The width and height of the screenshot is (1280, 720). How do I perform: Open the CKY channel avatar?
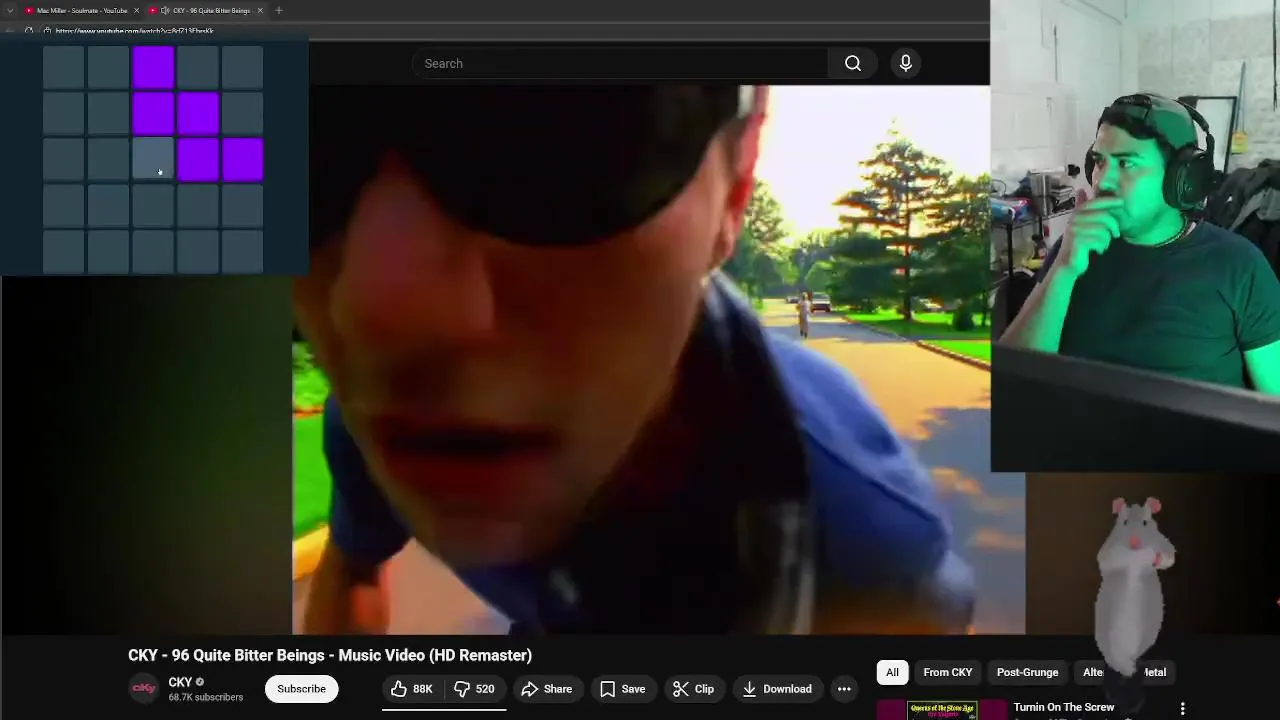[x=144, y=688]
